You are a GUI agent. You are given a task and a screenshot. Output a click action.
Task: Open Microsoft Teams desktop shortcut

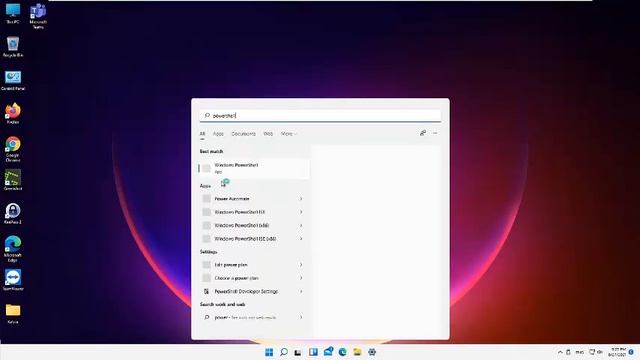[x=38, y=16]
